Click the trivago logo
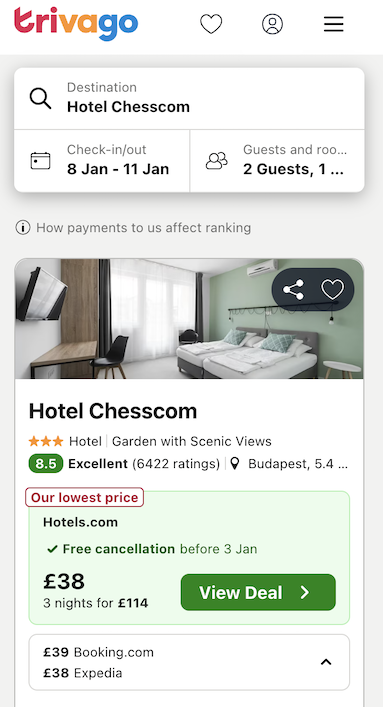The height and width of the screenshot is (707, 383). (76, 23)
